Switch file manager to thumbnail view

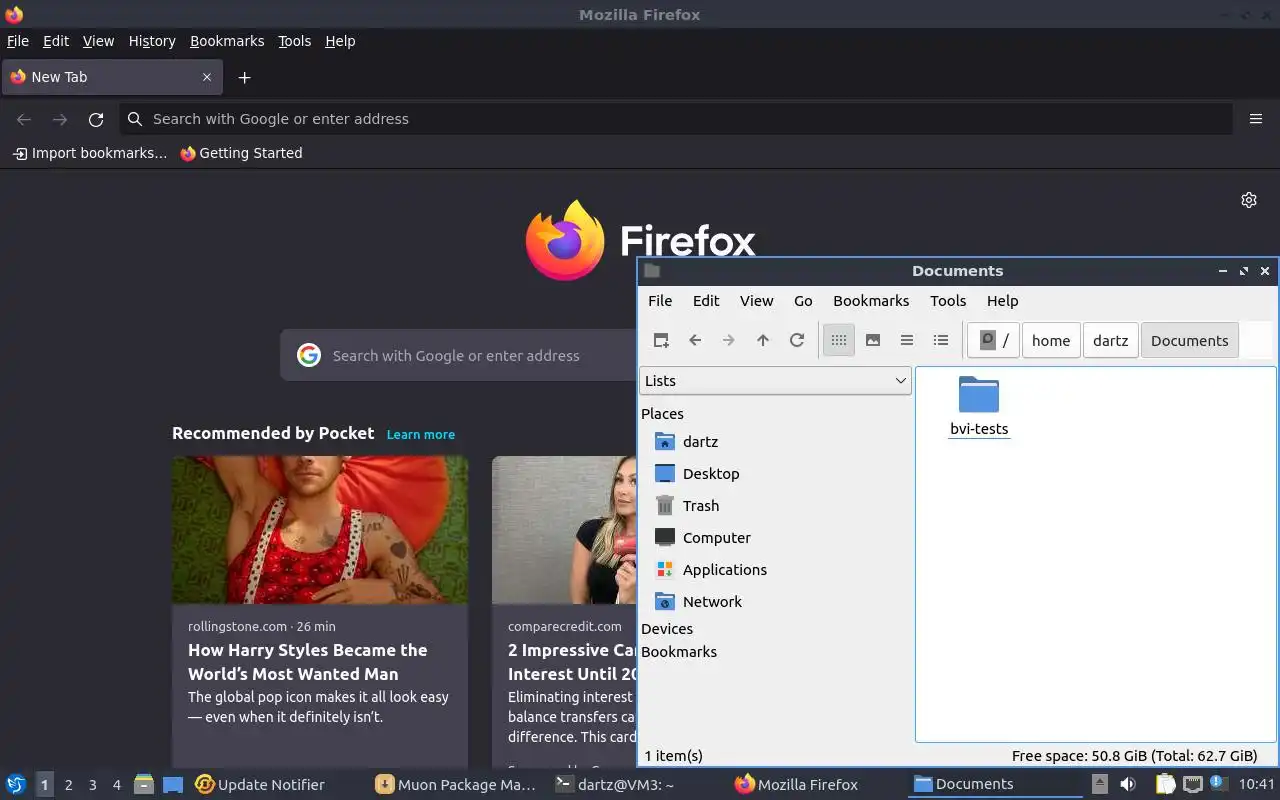(873, 340)
